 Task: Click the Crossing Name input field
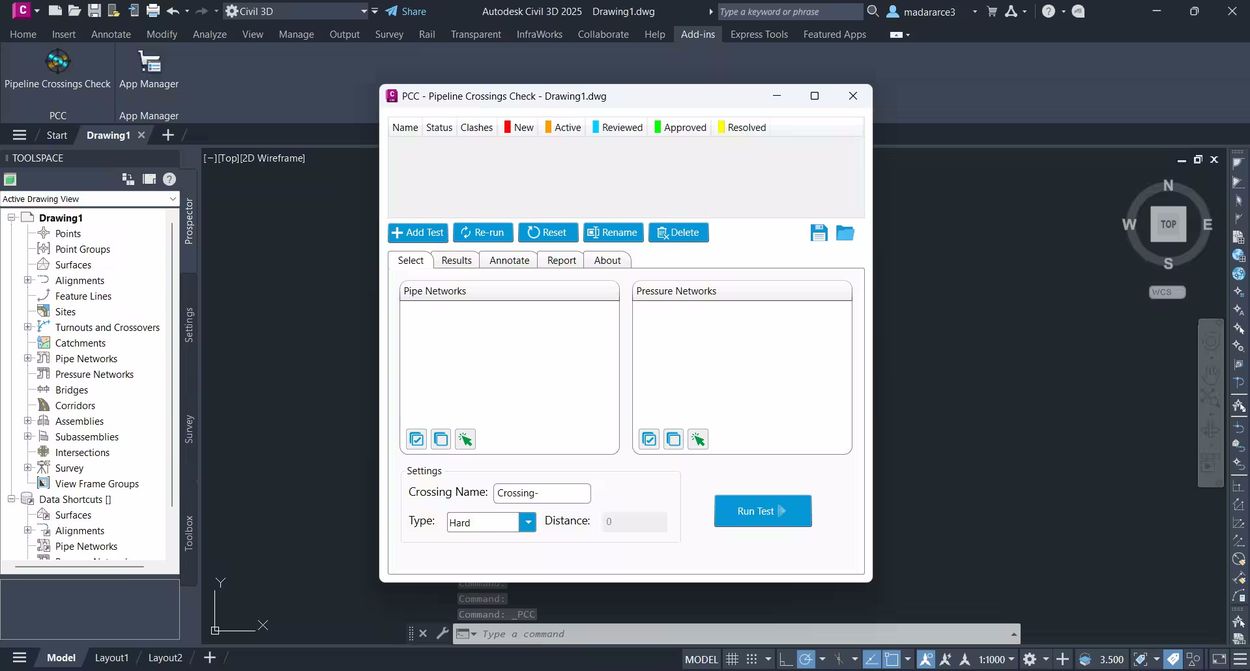[542, 493]
